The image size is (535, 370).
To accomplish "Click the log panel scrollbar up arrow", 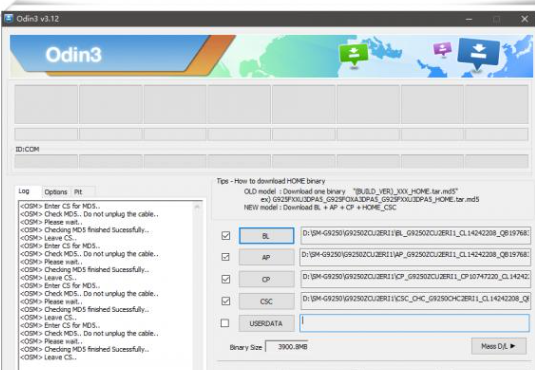I will (197, 207).
